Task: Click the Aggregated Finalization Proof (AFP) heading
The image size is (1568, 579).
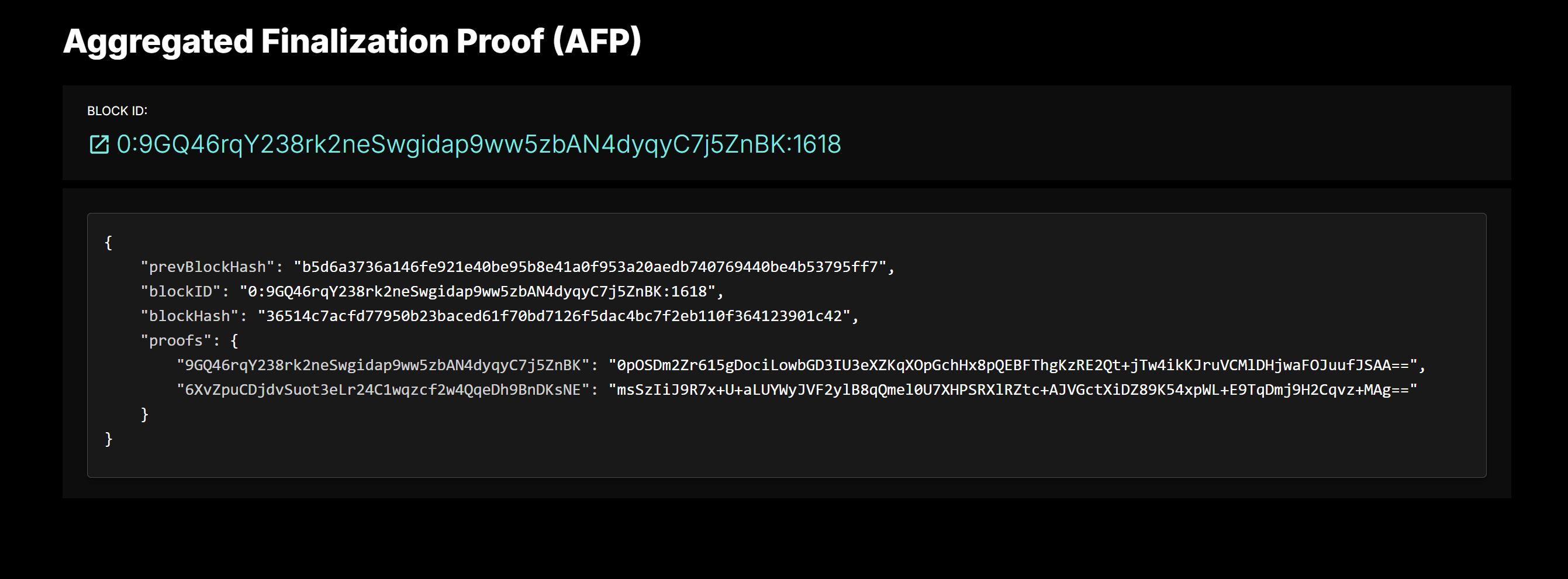Action: pos(352,42)
